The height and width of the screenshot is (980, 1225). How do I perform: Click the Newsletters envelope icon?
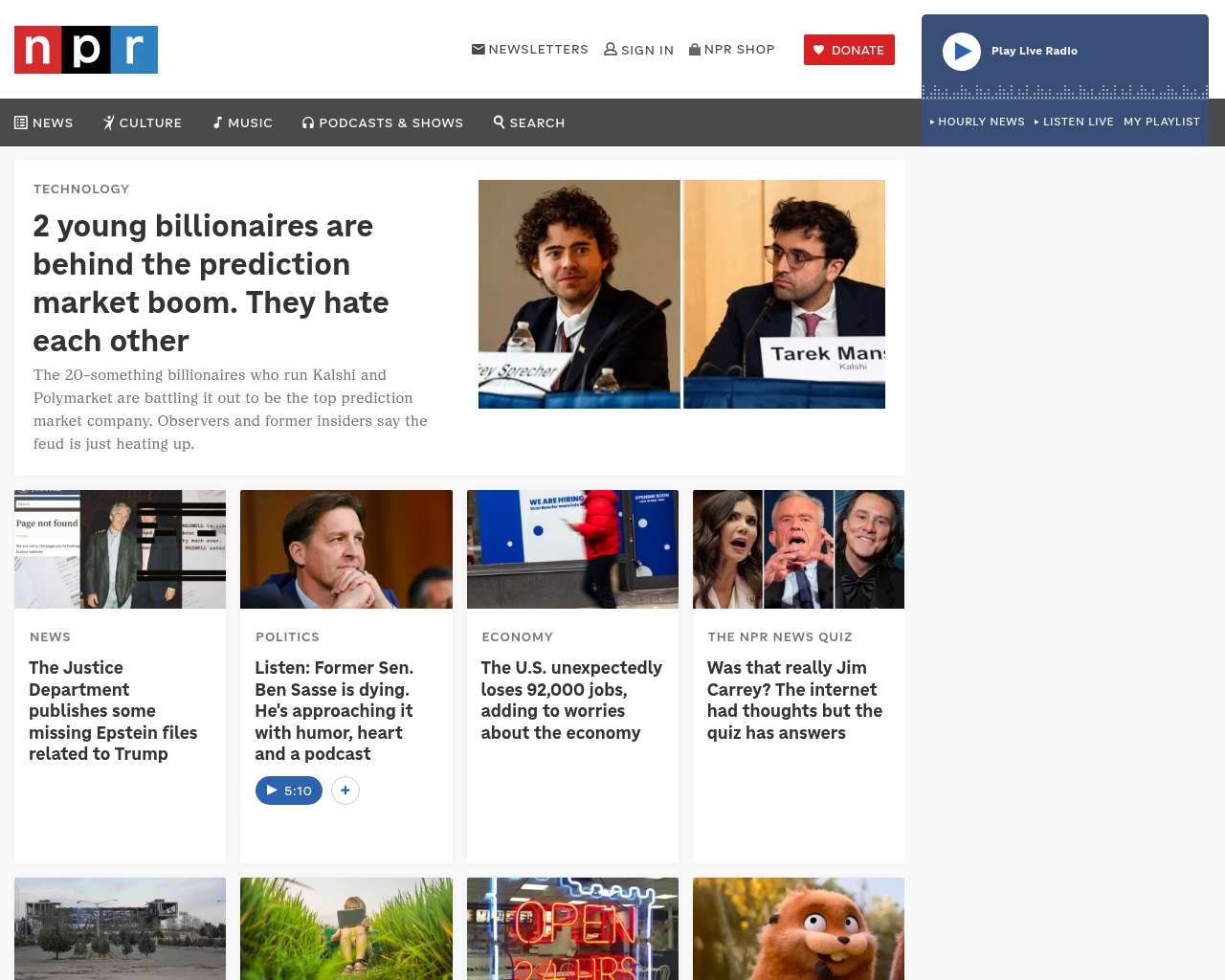[479, 49]
